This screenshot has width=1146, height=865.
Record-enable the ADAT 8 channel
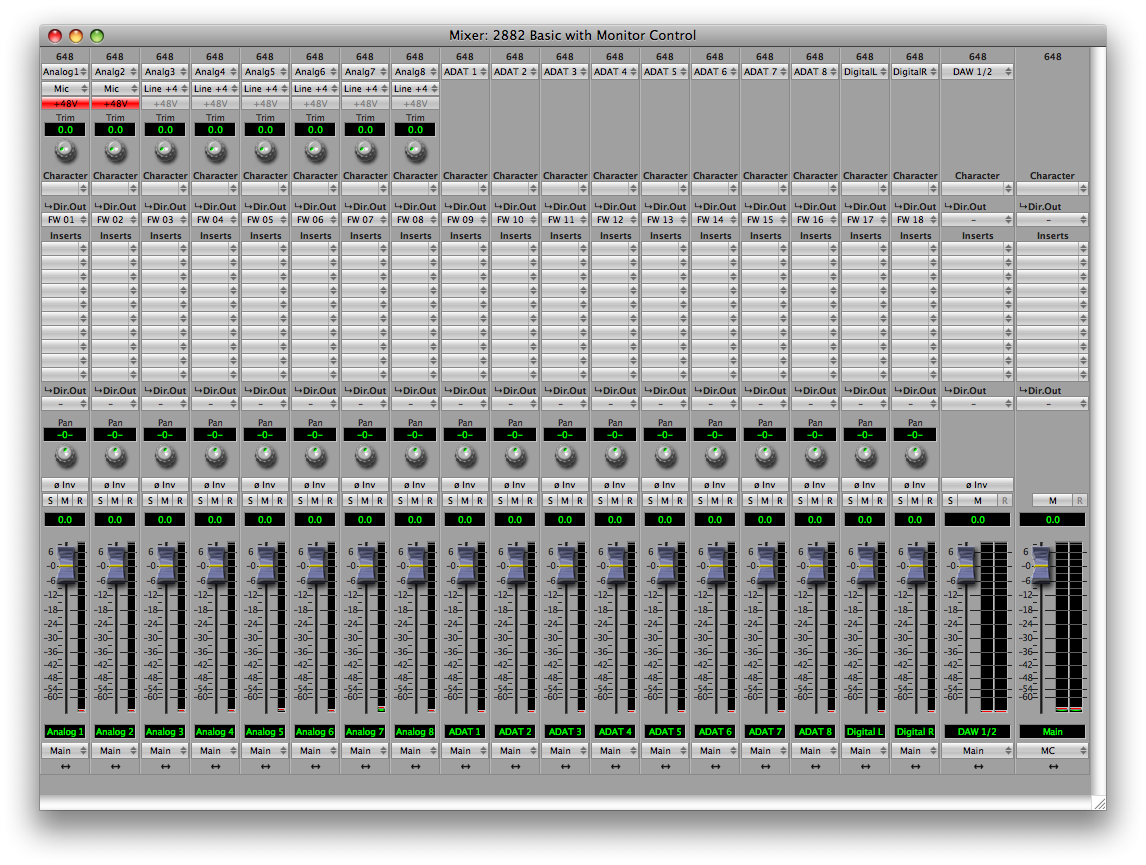pyautogui.click(x=829, y=500)
